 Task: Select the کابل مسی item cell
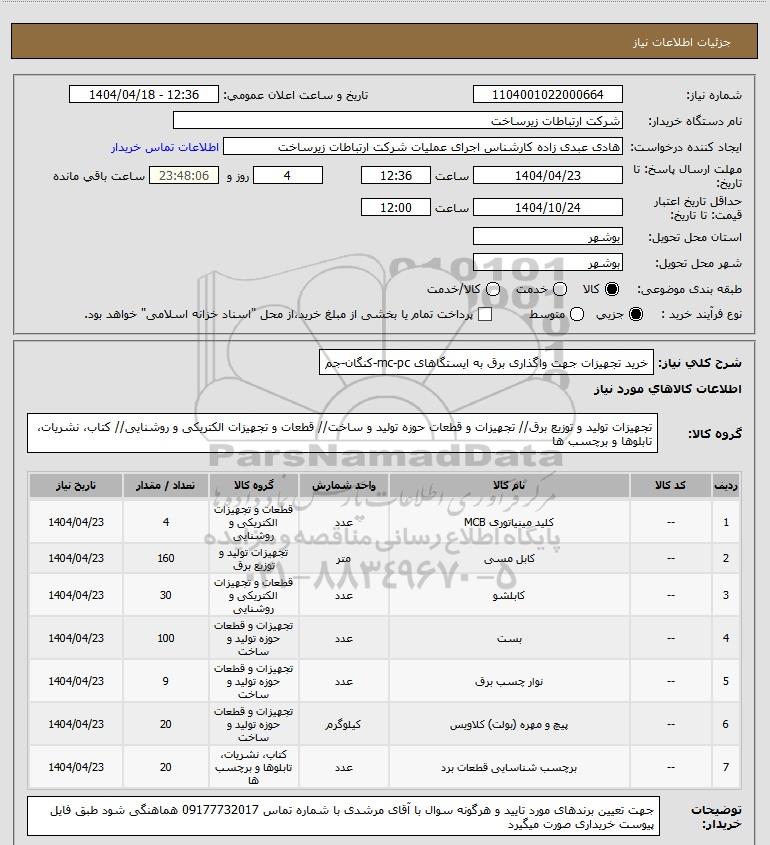[x=509, y=559]
